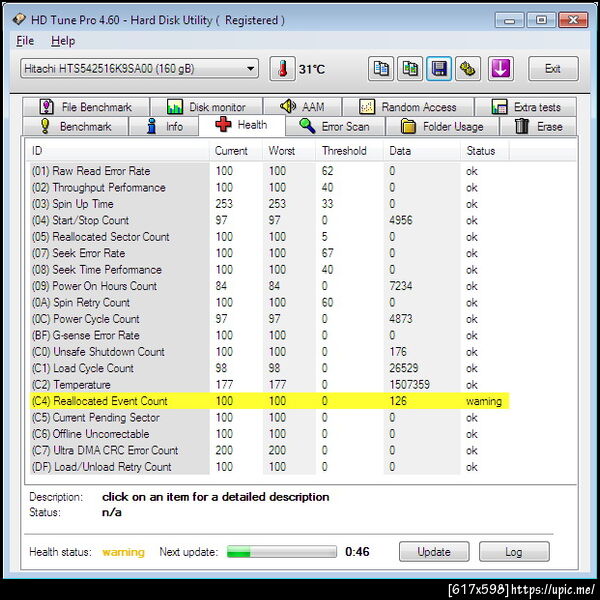Screen dimensions: 600x600
Task: Click the data value 7234
Action: pos(401,286)
